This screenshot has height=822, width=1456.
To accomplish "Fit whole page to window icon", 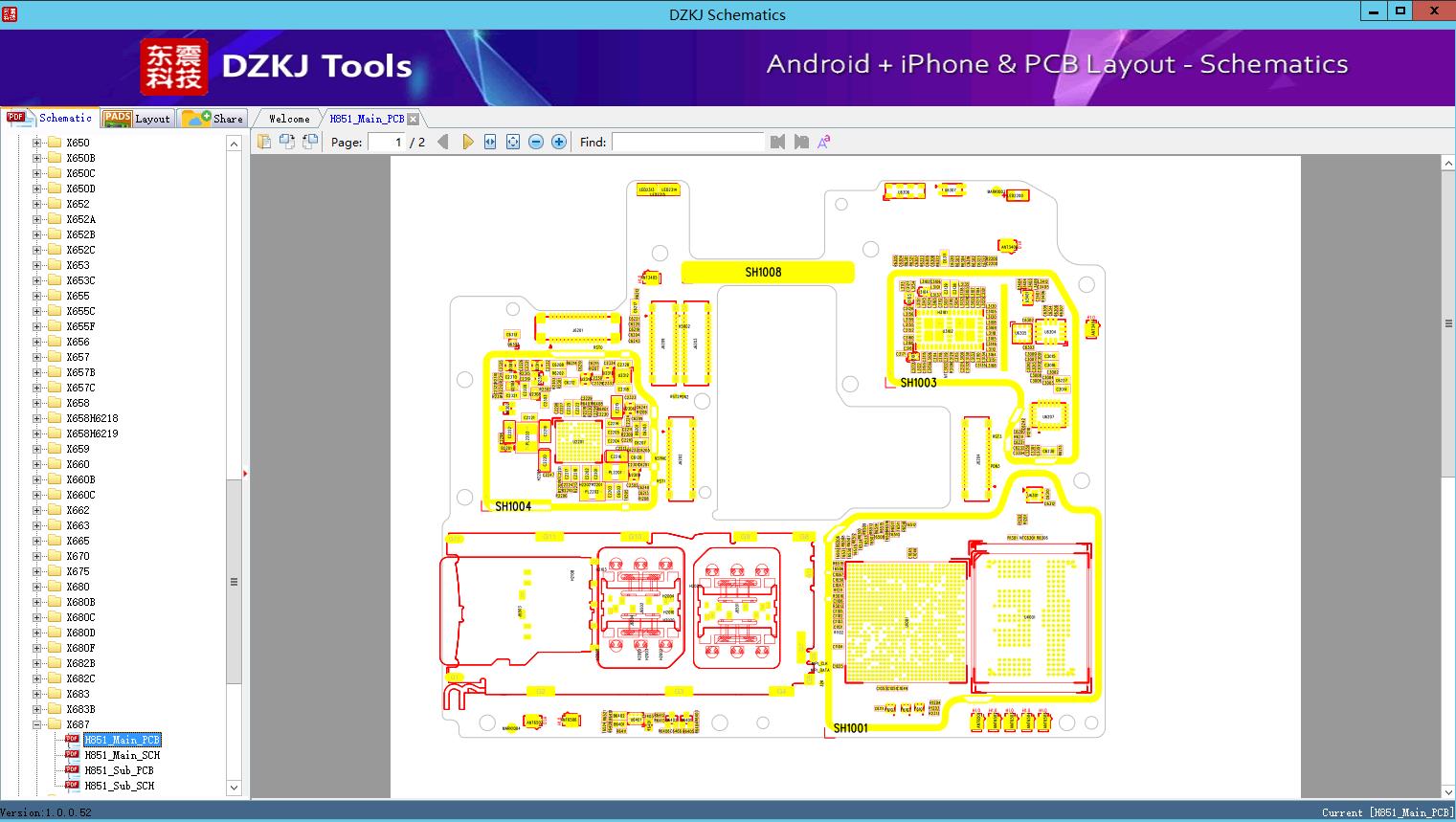I will (x=513, y=142).
